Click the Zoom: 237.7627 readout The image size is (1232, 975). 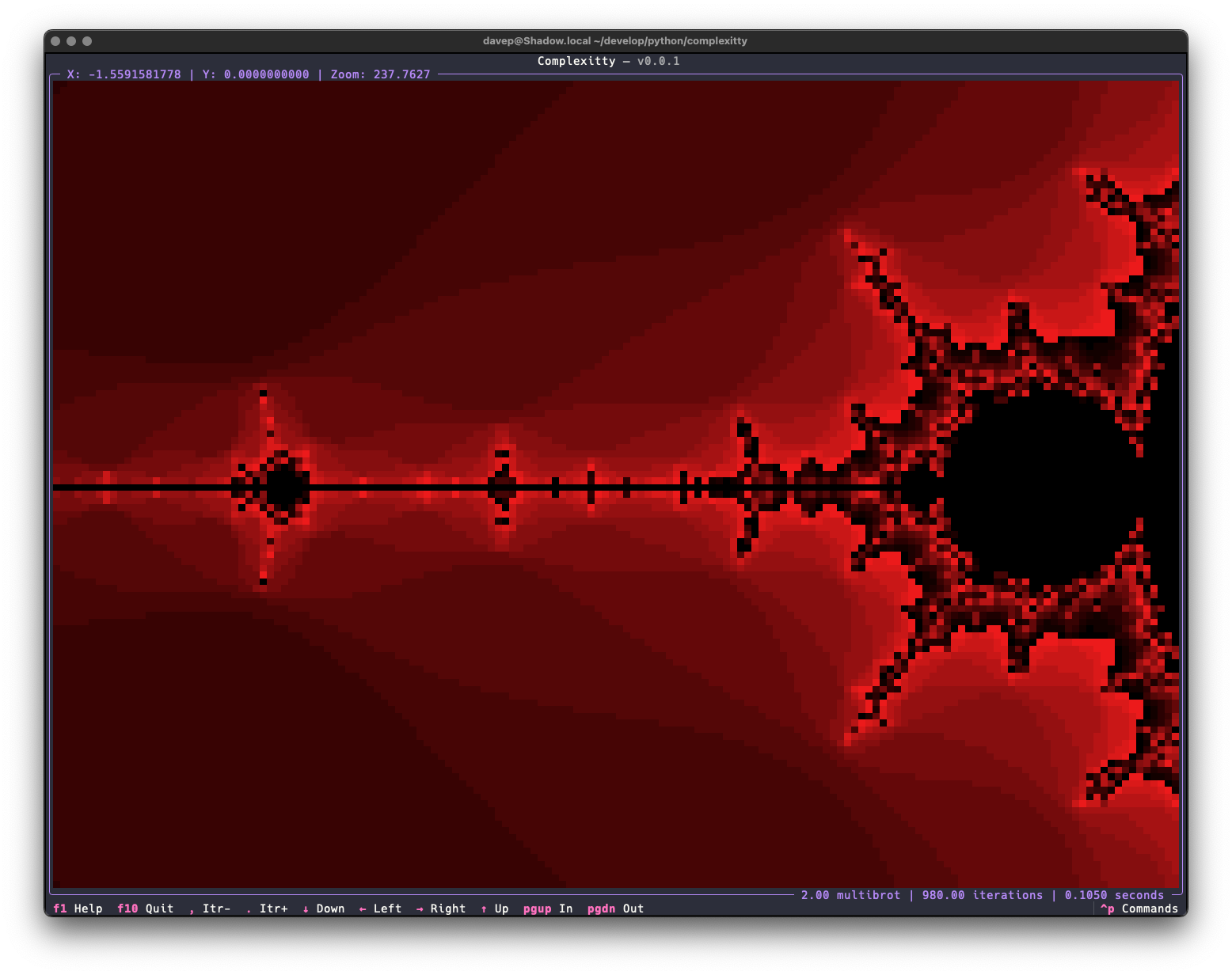pyautogui.click(x=380, y=74)
